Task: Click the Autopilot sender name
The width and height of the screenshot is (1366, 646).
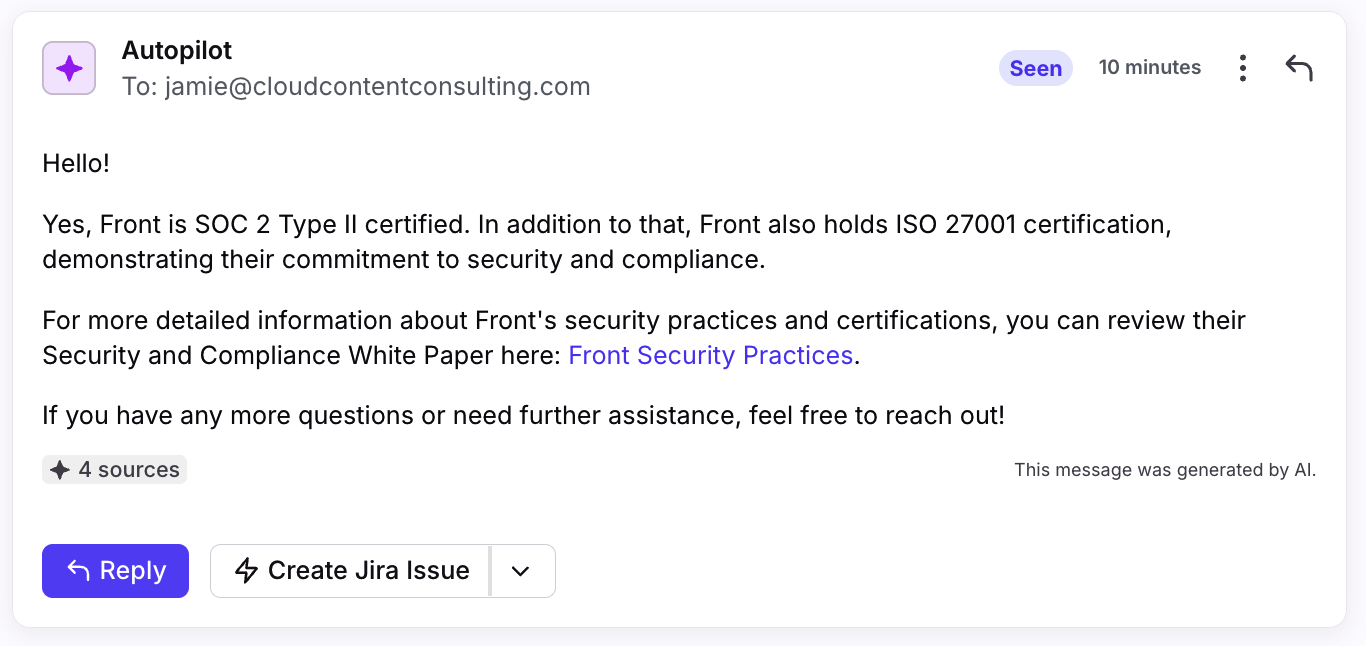Action: click(177, 49)
